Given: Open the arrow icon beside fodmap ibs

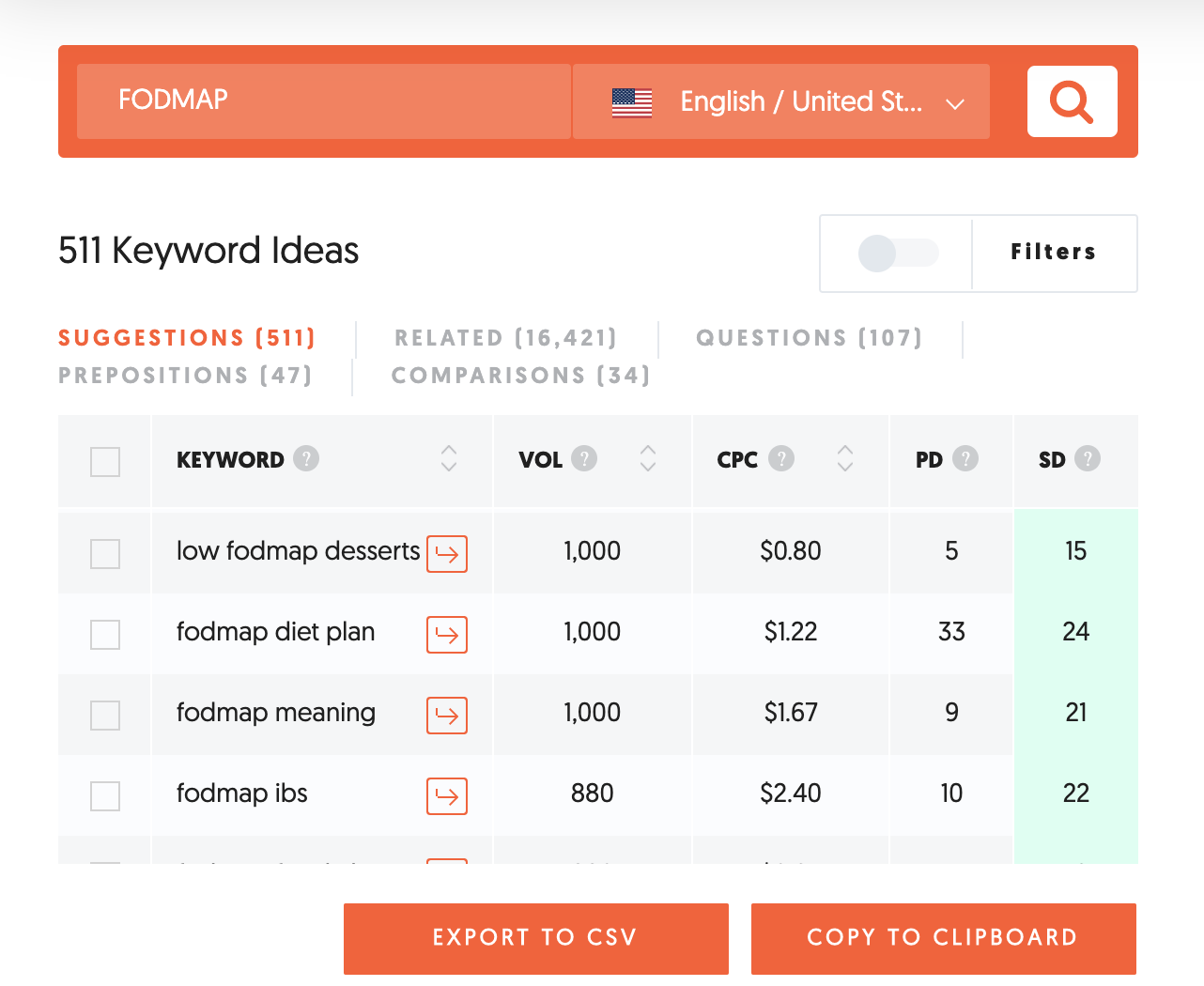Looking at the screenshot, I should coord(447,795).
